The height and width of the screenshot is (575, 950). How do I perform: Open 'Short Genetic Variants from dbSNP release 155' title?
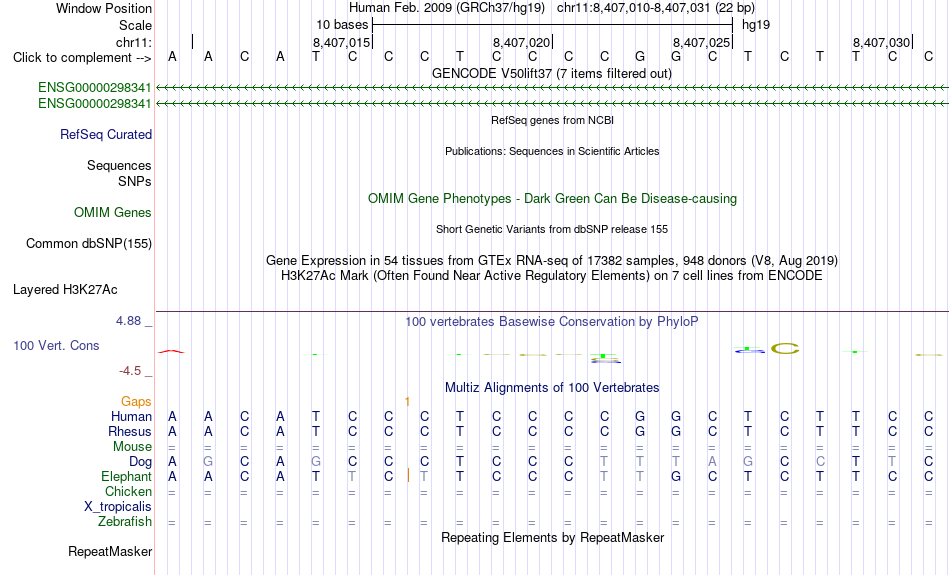(552, 229)
